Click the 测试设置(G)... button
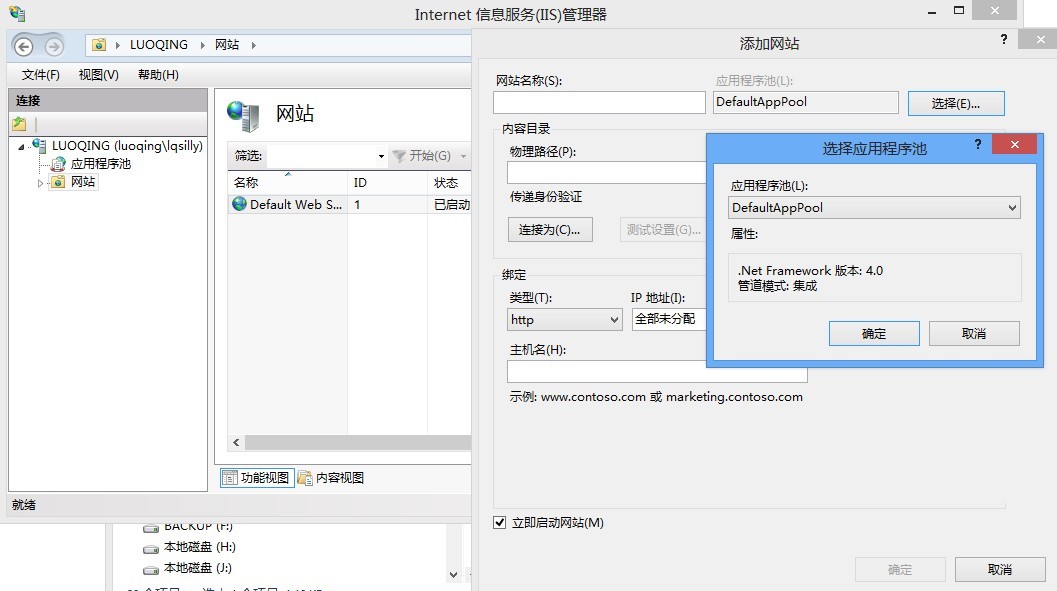 [x=663, y=230]
